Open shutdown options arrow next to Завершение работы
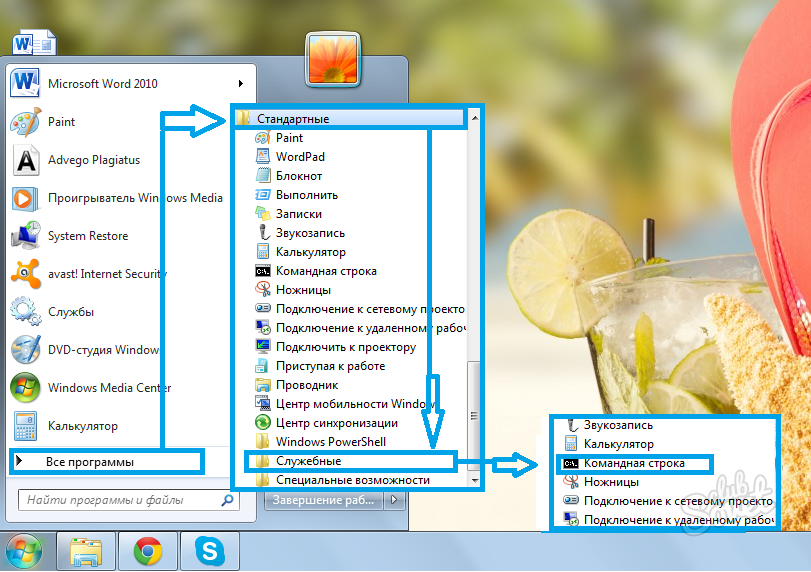This screenshot has height=572, width=811. [x=397, y=500]
